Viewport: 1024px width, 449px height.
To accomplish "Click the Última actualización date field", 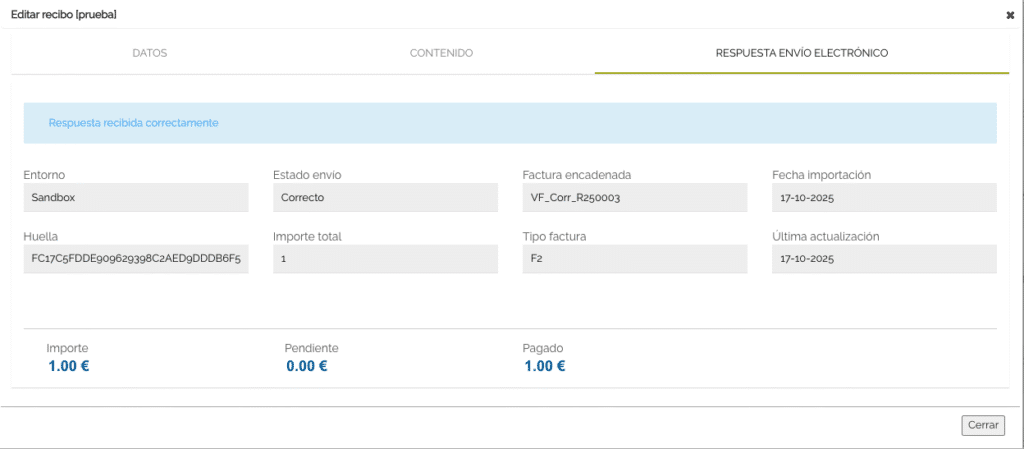I will point(884,259).
